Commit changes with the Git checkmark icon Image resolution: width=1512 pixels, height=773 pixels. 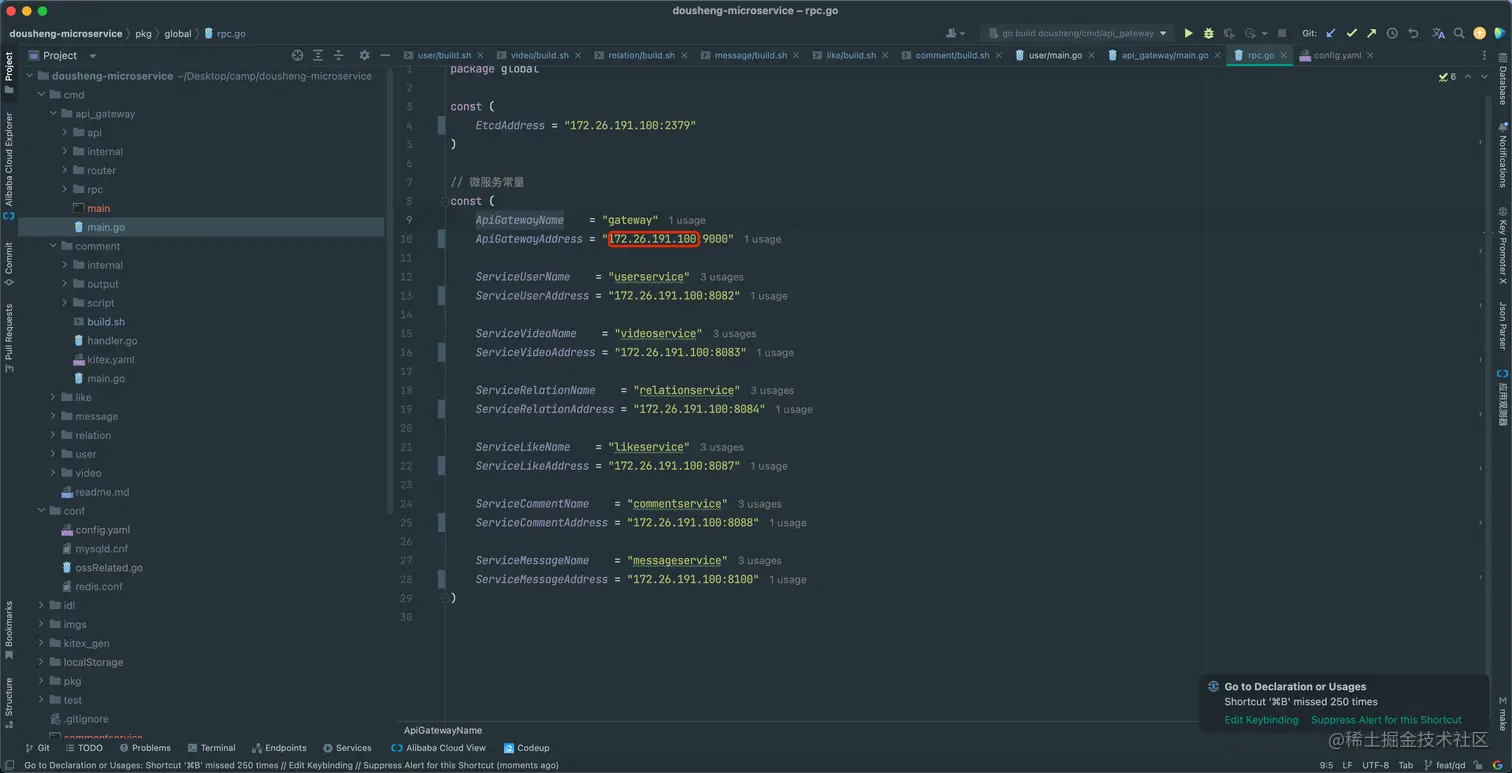1351,33
